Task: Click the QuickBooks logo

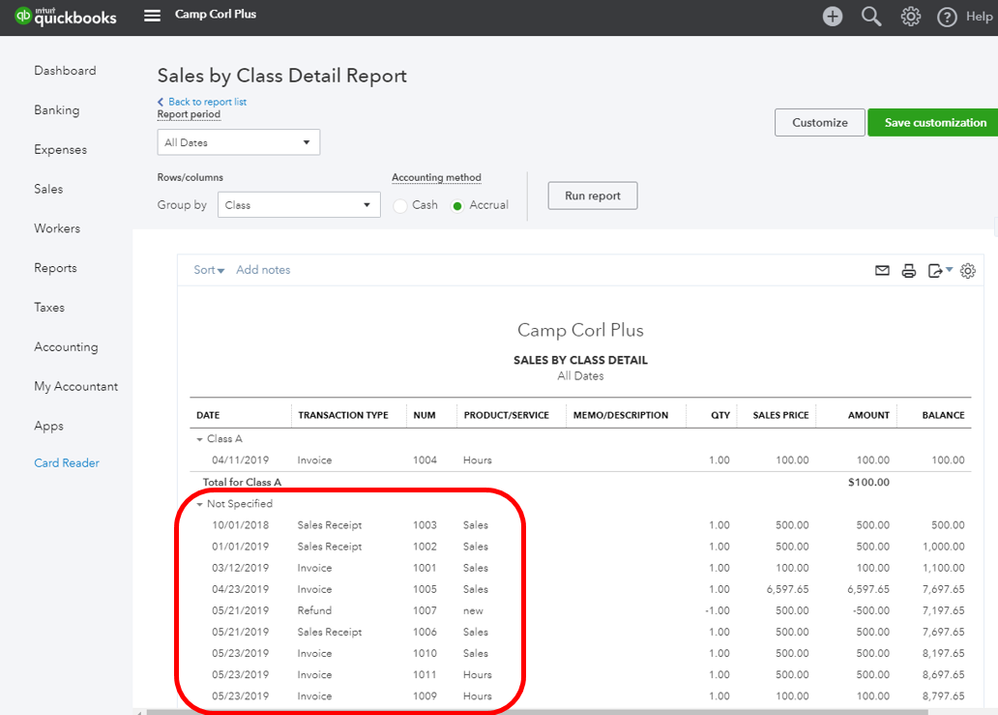Action: [66, 16]
